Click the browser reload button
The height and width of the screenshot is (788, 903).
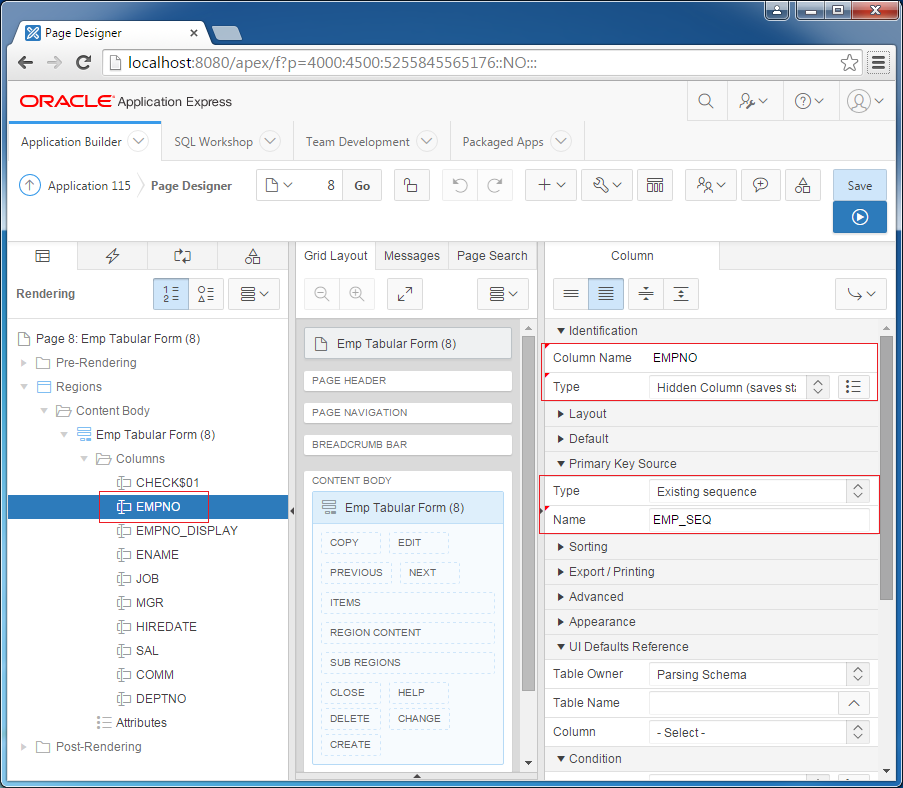(x=84, y=63)
